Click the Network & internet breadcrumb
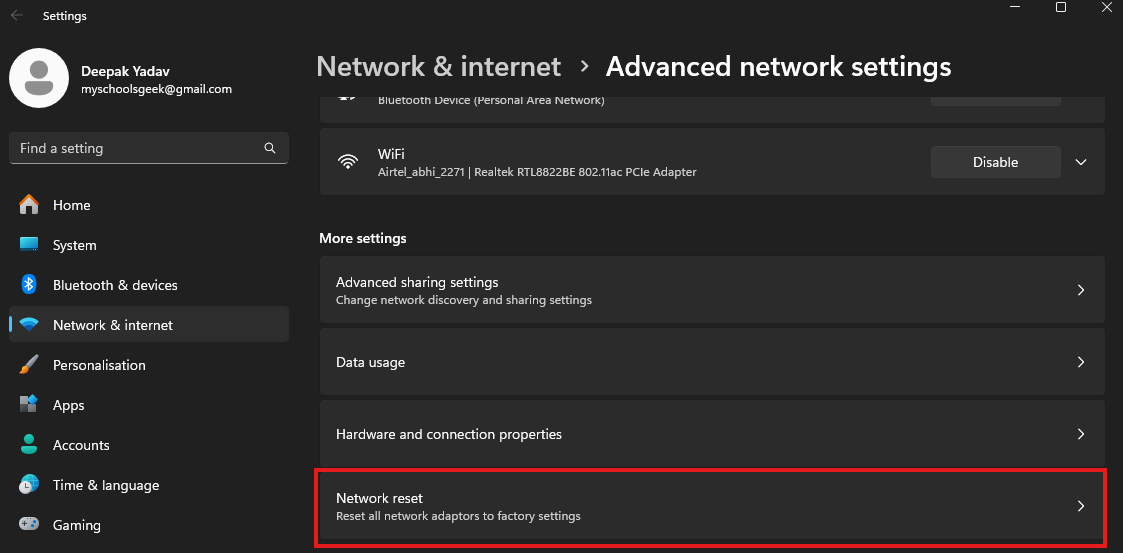Image resolution: width=1123 pixels, height=553 pixels. click(x=438, y=67)
